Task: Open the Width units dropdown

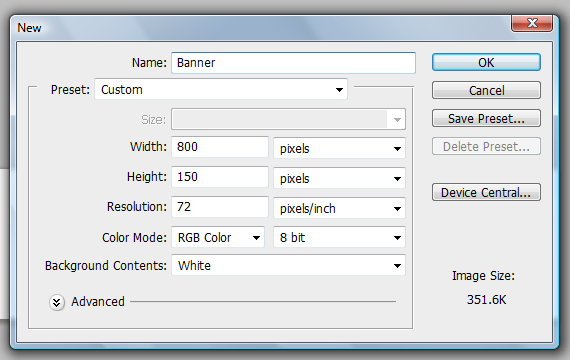Action: click(x=340, y=148)
